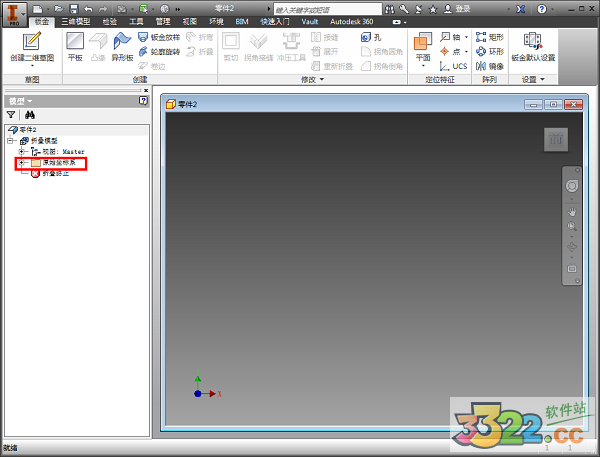600x457 pixels.
Task: Select the 零件2 root item in browser
Action: (23, 129)
